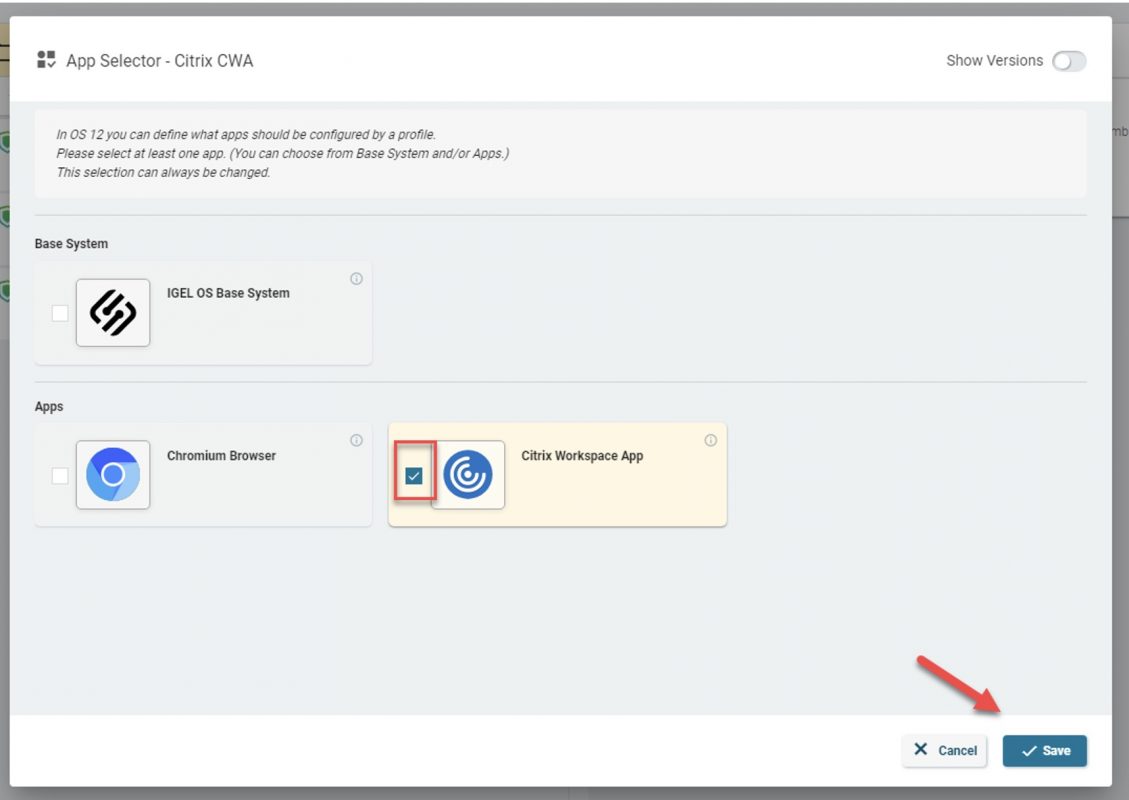Image resolution: width=1129 pixels, height=800 pixels.
Task: Cancel the App Selector dialog
Action: (944, 750)
